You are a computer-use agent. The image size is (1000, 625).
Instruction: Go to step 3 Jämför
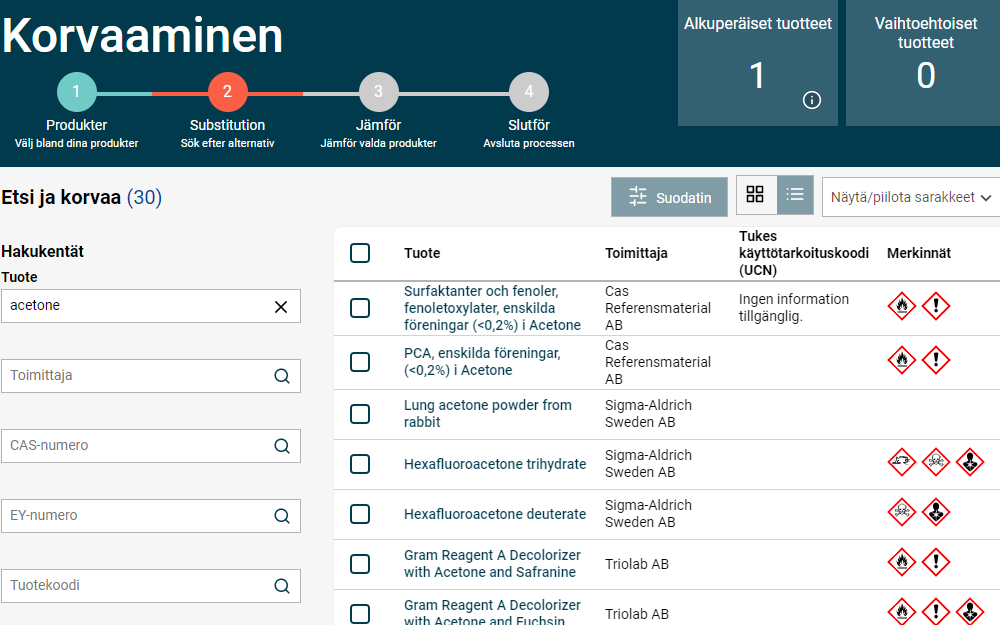point(378,92)
